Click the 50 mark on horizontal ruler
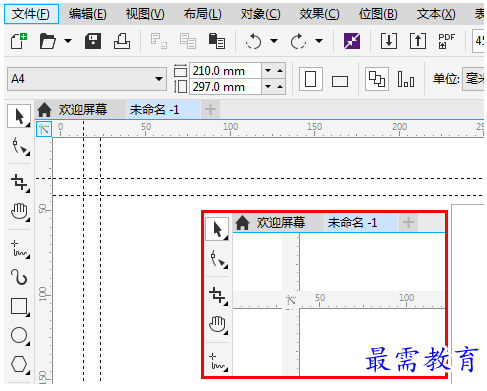The width and height of the screenshot is (487, 391). (146, 127)
